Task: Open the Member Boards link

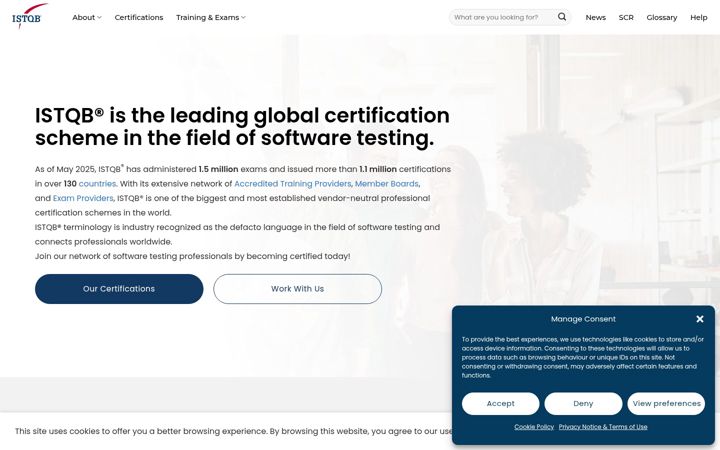Action: (x=387, y=184)
